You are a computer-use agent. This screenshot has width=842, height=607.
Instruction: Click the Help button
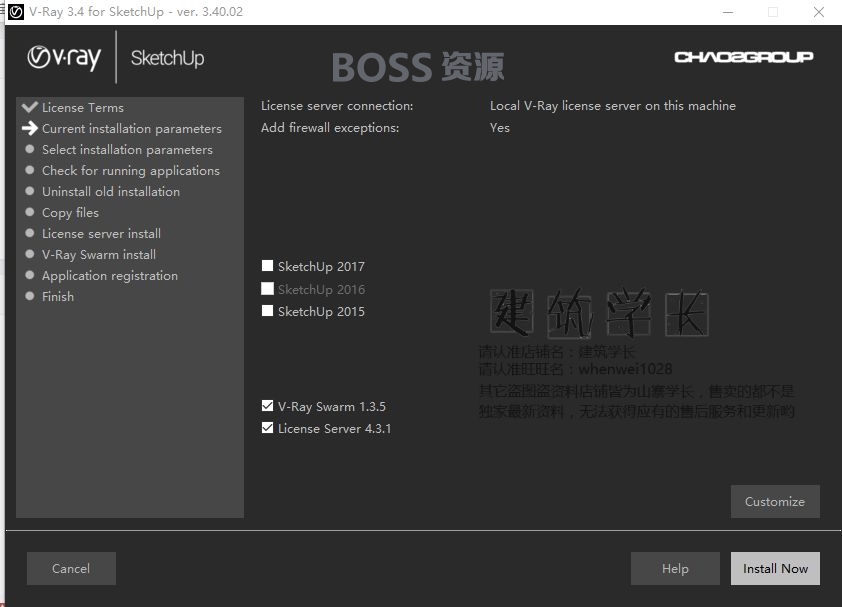pyautogui.click(x=675, y=568)
